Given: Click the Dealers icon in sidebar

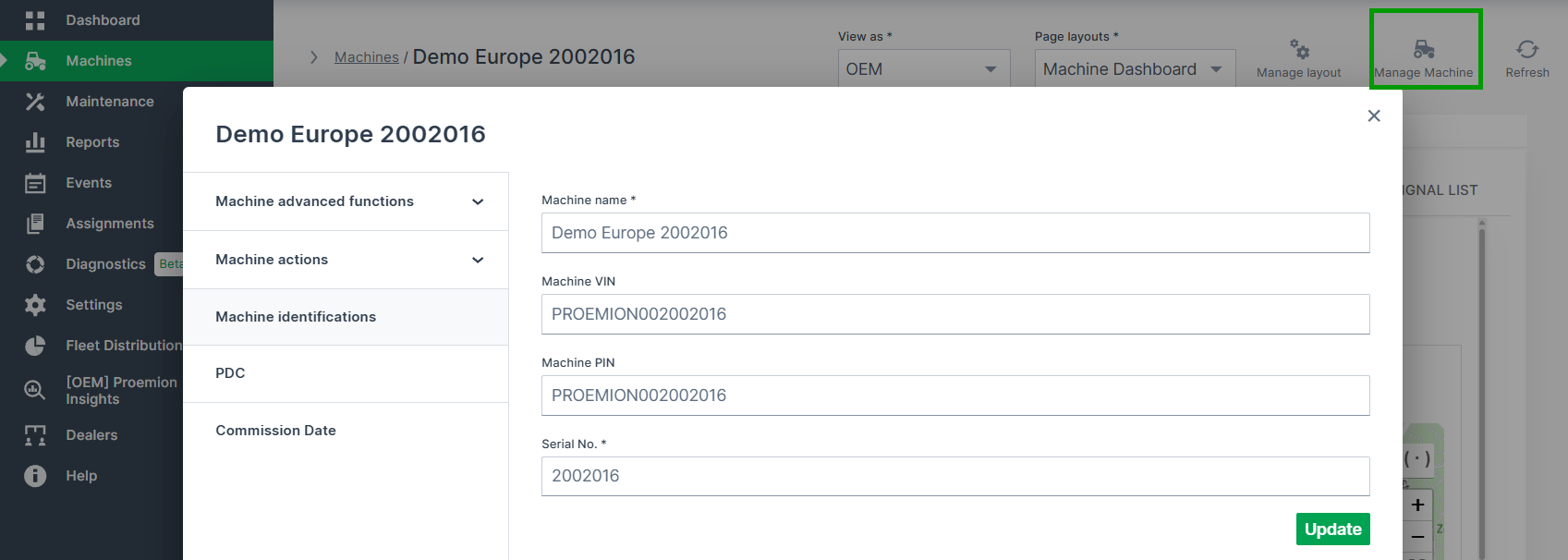Looking at the screenshot, I should click(x=35, y=435).
